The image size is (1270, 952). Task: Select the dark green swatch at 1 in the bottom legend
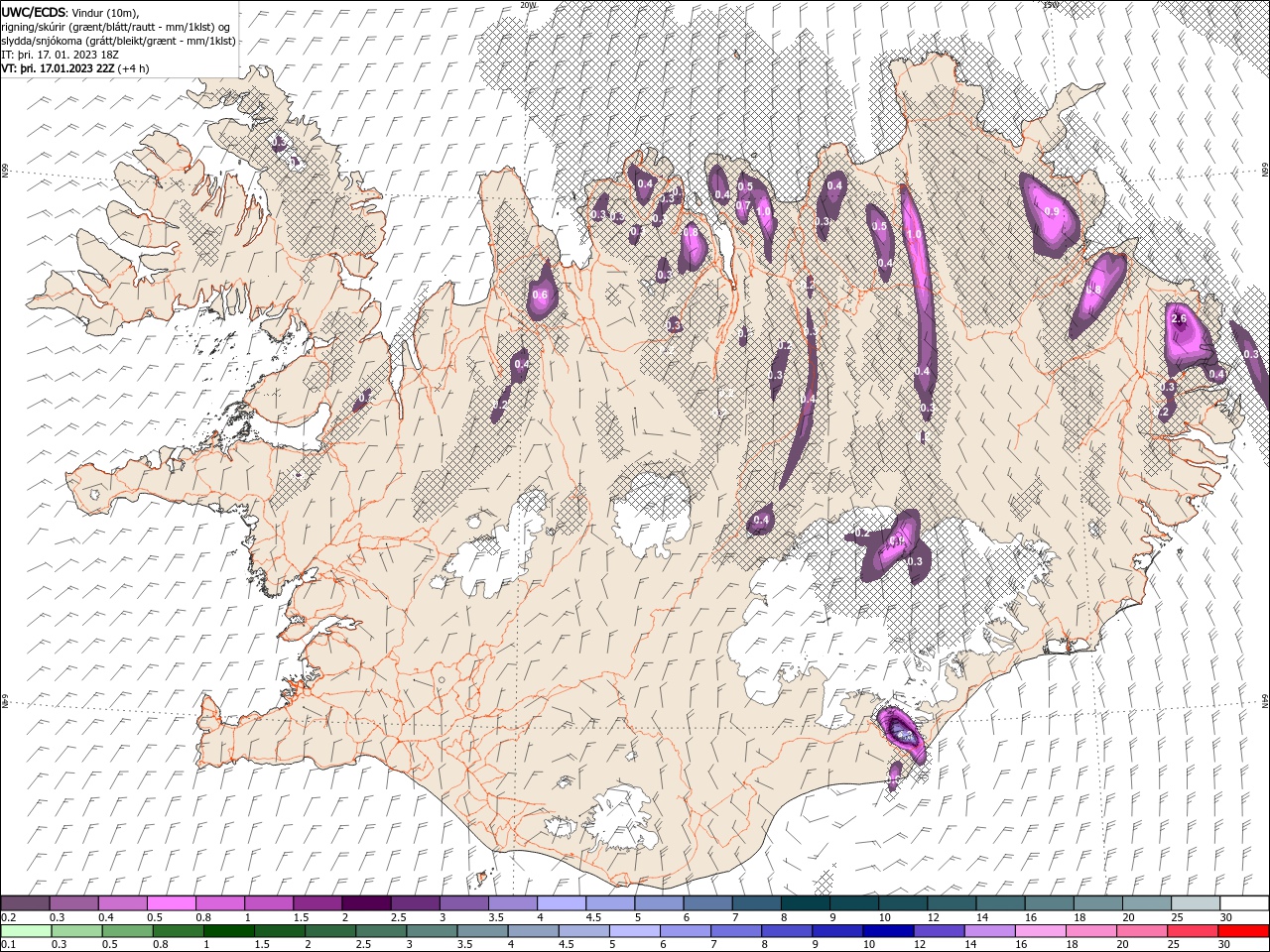(x=228, y=931)
